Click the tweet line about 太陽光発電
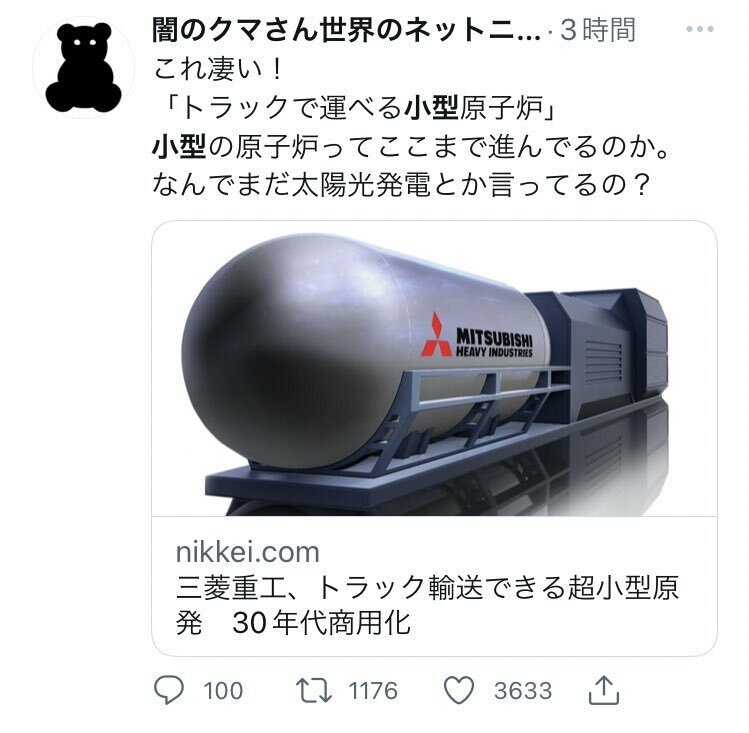The width and height of the screenshot is (749, 733). (402, 184)
